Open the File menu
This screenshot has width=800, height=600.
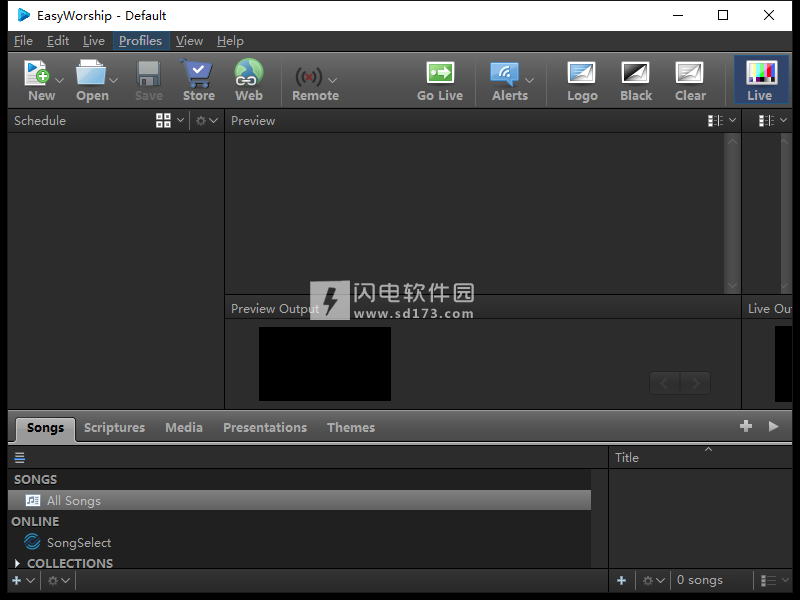23,41
